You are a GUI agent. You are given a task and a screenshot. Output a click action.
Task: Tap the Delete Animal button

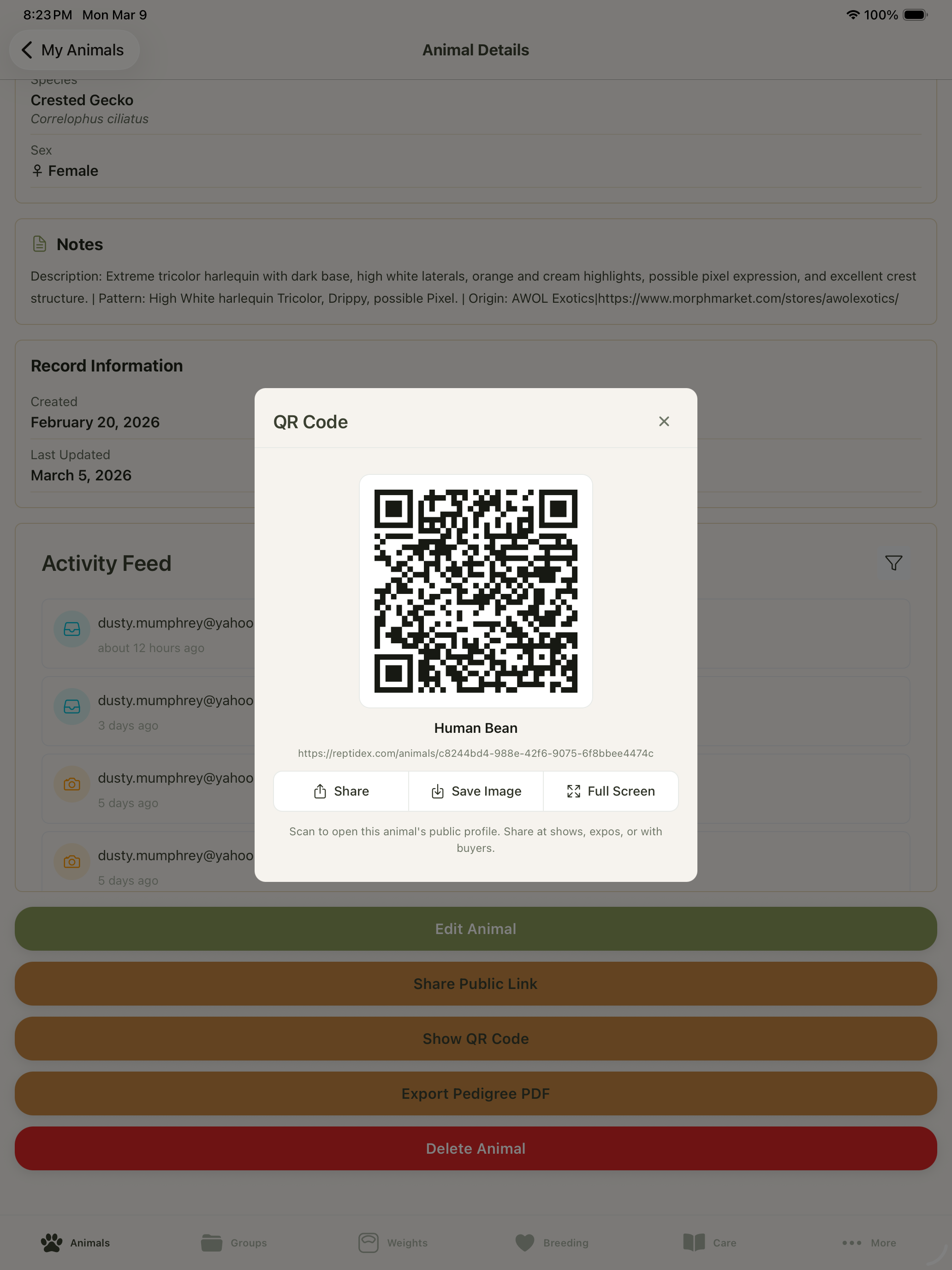476,1148
